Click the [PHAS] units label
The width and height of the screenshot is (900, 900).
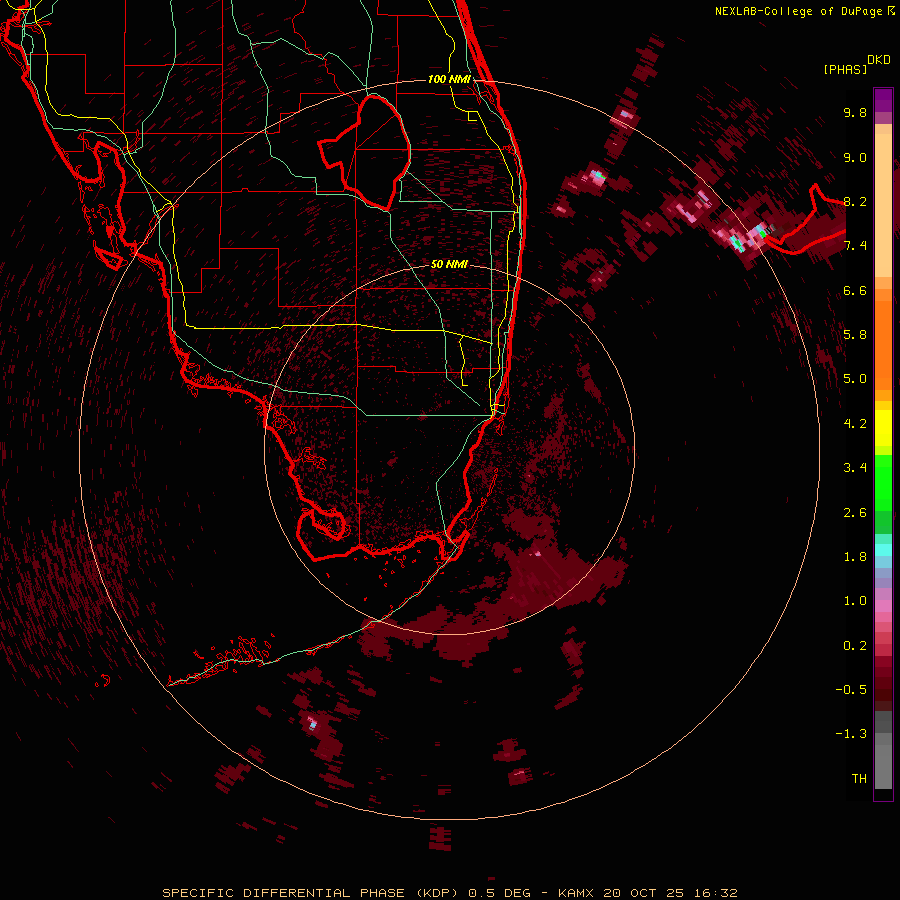845,70
